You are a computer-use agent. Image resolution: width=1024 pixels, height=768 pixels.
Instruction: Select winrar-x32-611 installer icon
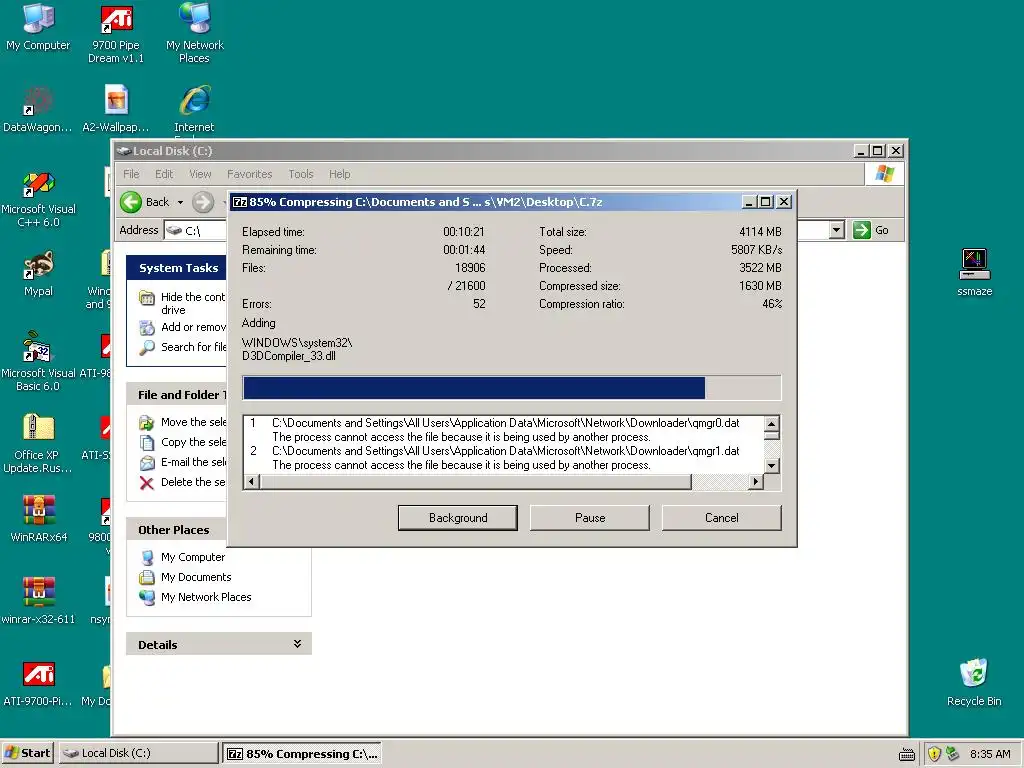(38, 601)
